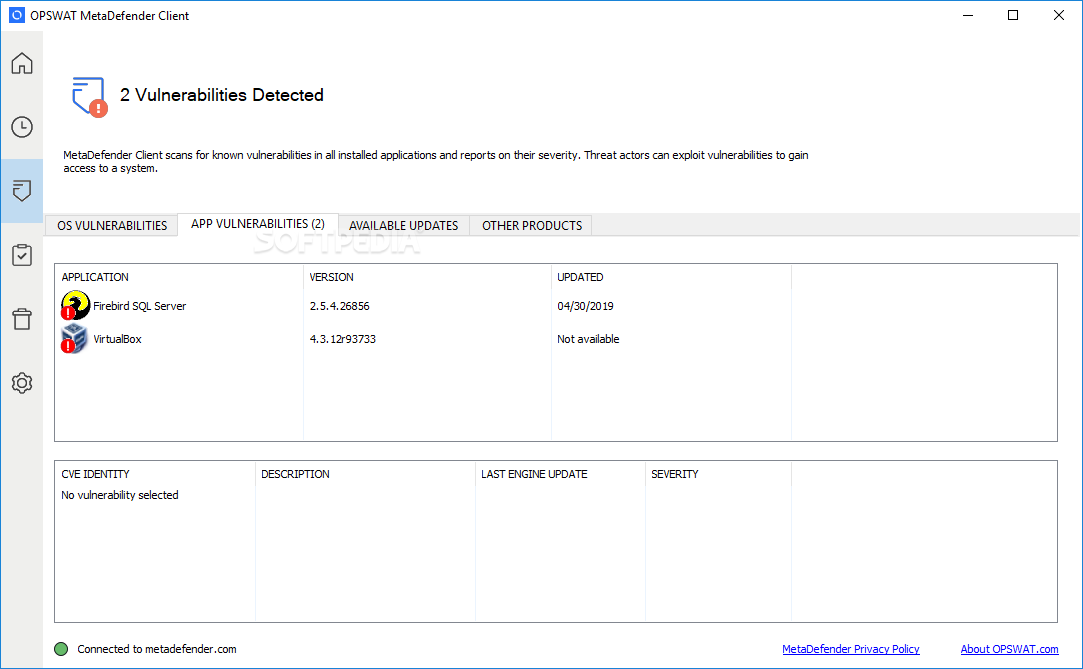Screen dimensions: 1083x669
Task: Maximize the MetaDefender Client window
Action: pos(1013,15)
